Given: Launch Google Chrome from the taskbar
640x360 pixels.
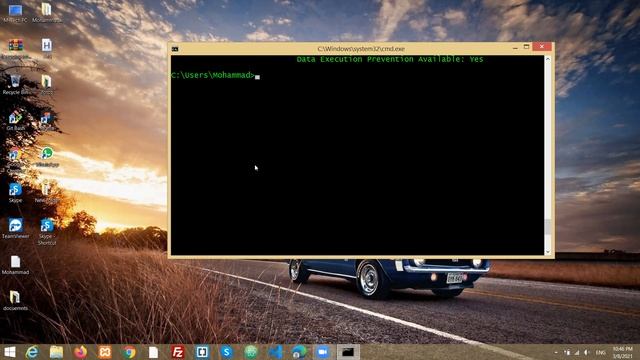Looking at the screenshot, I should [129, 352].
